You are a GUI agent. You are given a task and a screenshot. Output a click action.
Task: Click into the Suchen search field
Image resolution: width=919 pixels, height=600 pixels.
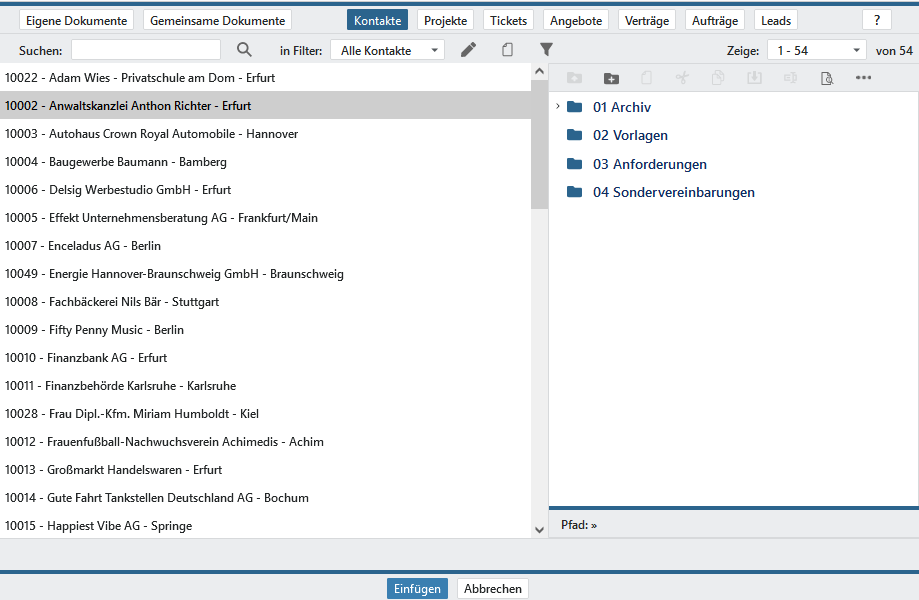coord(146,50)
